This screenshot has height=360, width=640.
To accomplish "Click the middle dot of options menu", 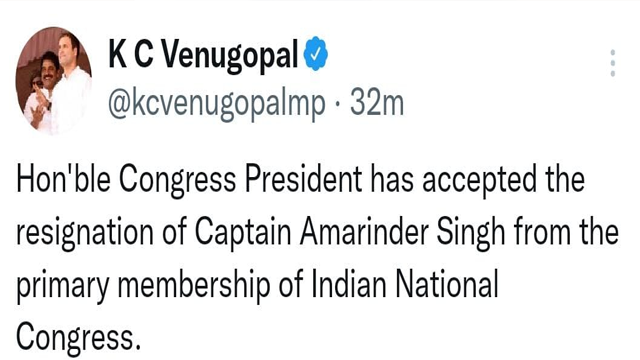I will coord(612,63).
